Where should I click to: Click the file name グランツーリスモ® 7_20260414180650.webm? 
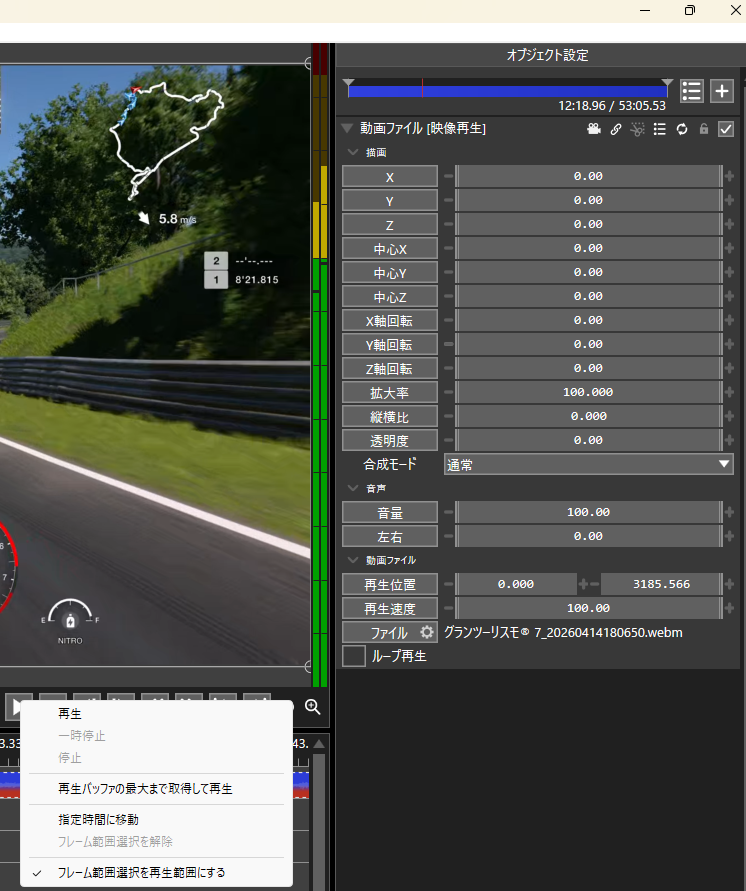point(563,632)
